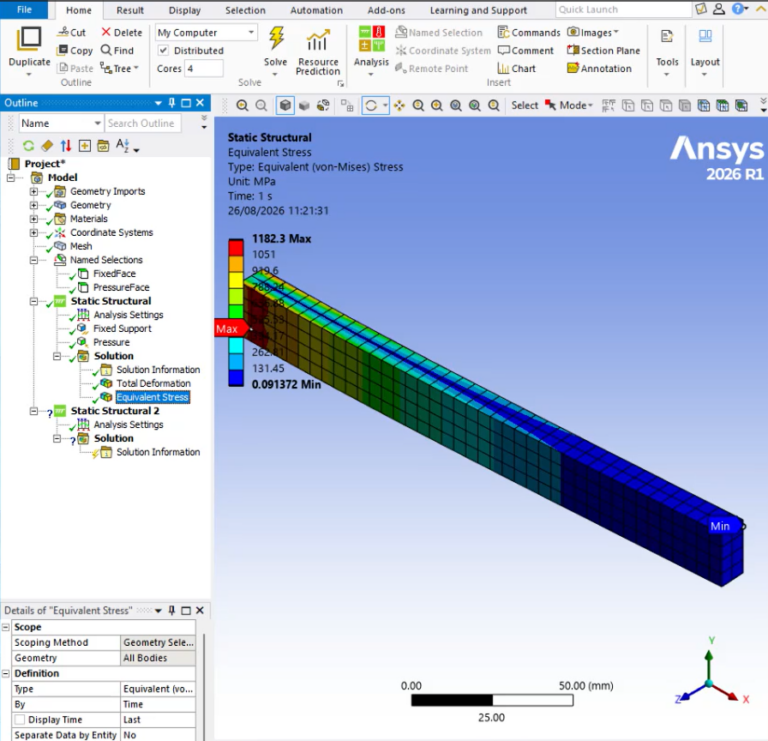Insert a Chart

coord(516,69)
